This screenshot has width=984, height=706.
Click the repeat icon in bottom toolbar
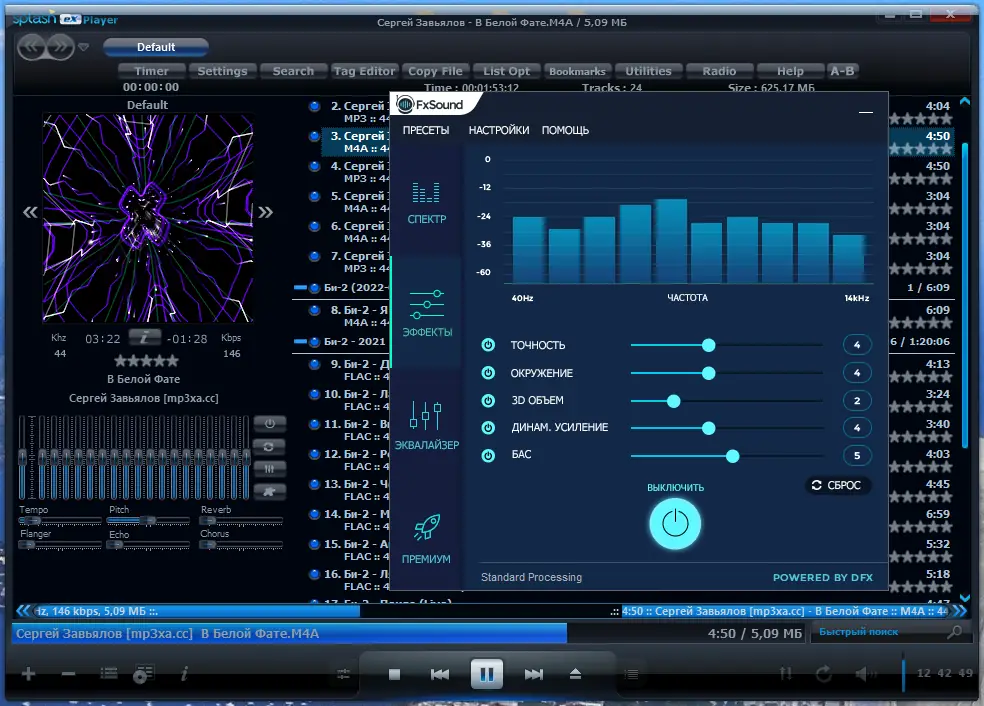[824, 674]
